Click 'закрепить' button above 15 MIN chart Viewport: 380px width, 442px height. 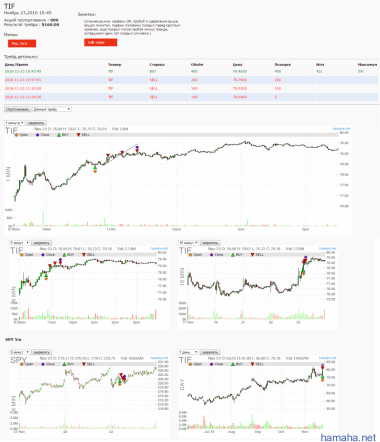(210, 243)
